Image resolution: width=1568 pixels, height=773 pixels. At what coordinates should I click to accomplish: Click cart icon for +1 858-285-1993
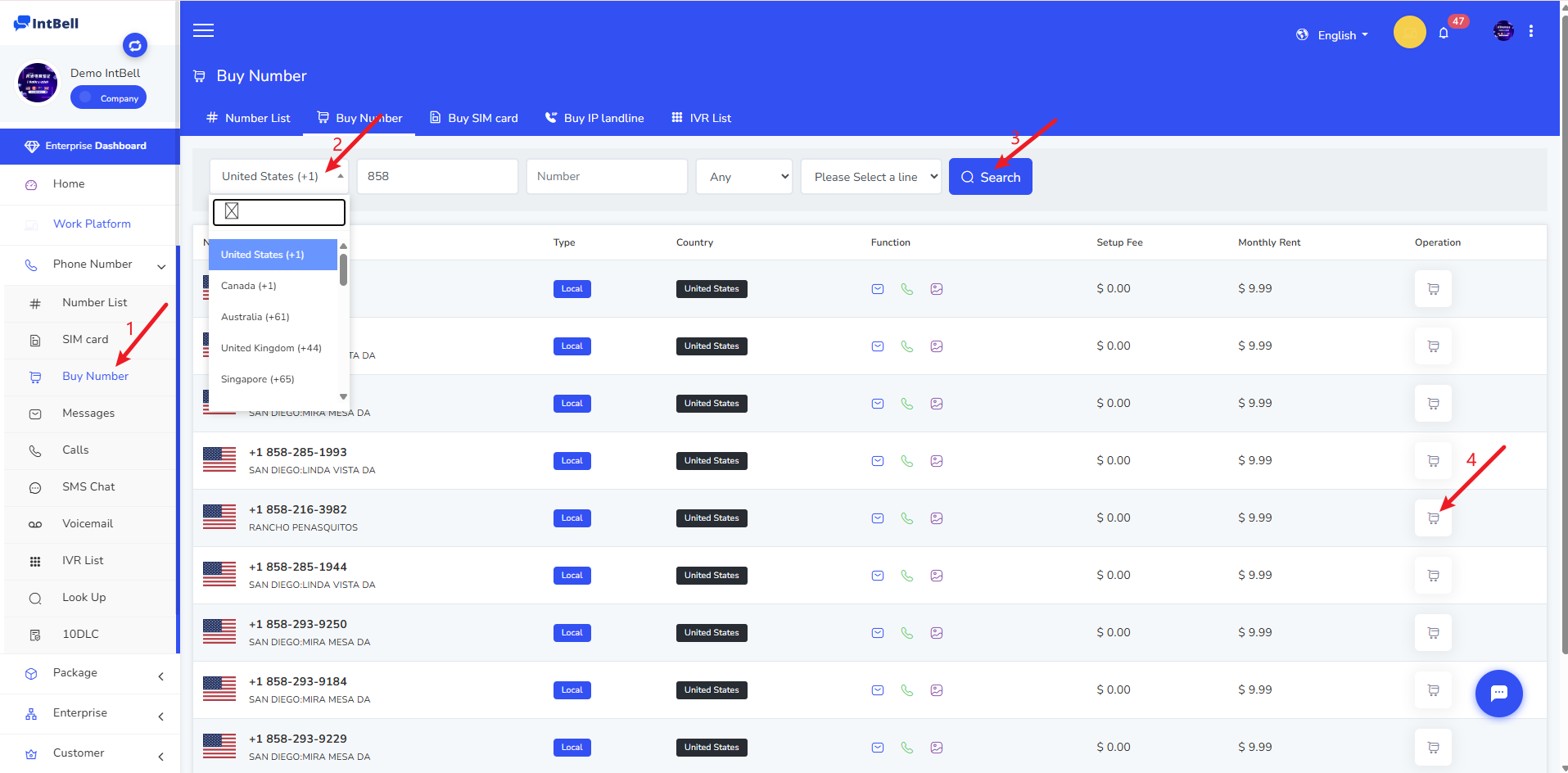click(x=1433, y=461)
